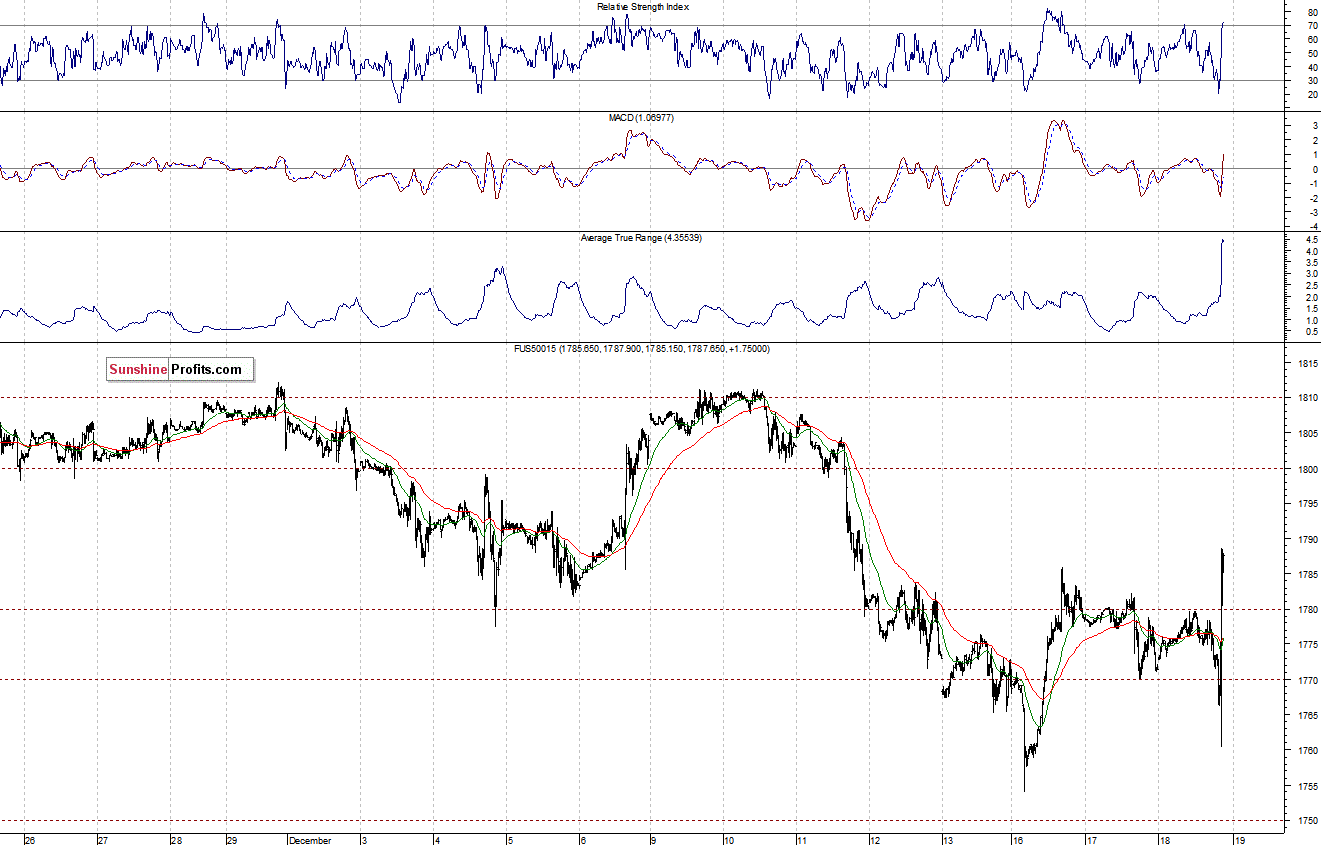Click the 9 date label on time axis
Image resolution: width=1321 pixels, height=845 pixels.
[654, 840]
